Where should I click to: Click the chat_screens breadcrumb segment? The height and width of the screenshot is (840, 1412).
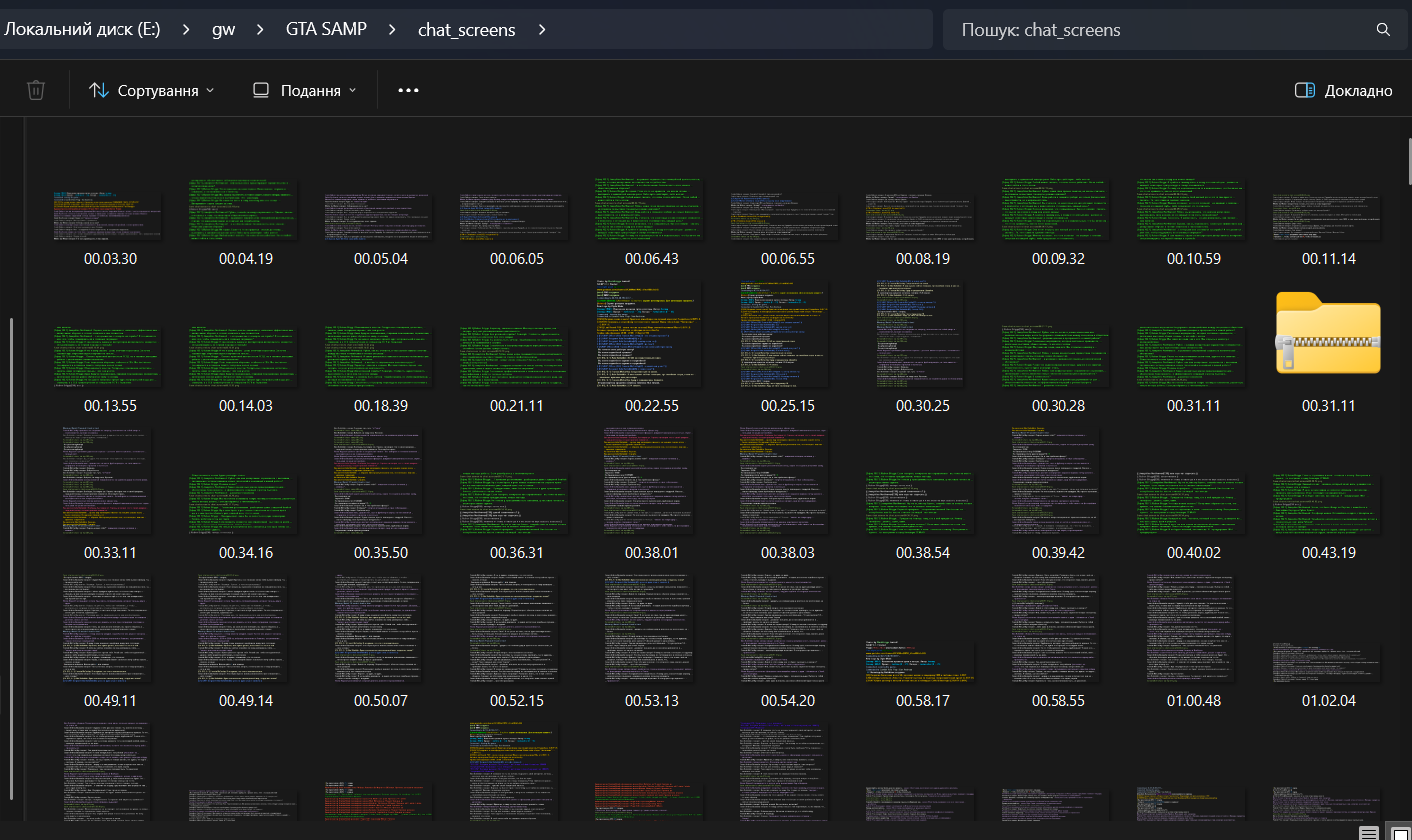[466, 30]
